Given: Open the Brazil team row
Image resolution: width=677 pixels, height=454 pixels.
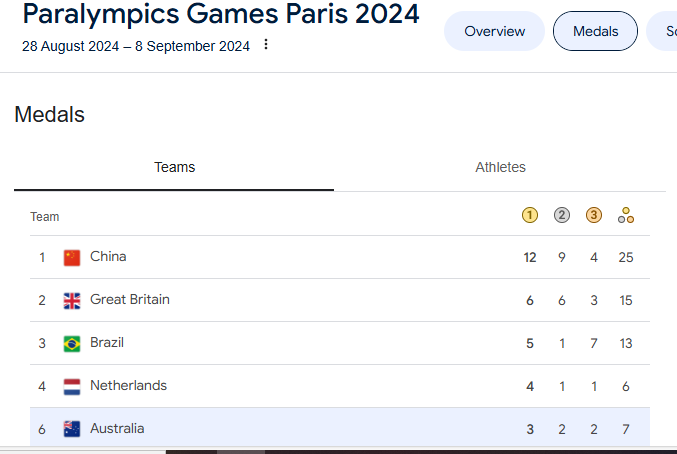Looking at the screenshot, I should tap(340, 344).
